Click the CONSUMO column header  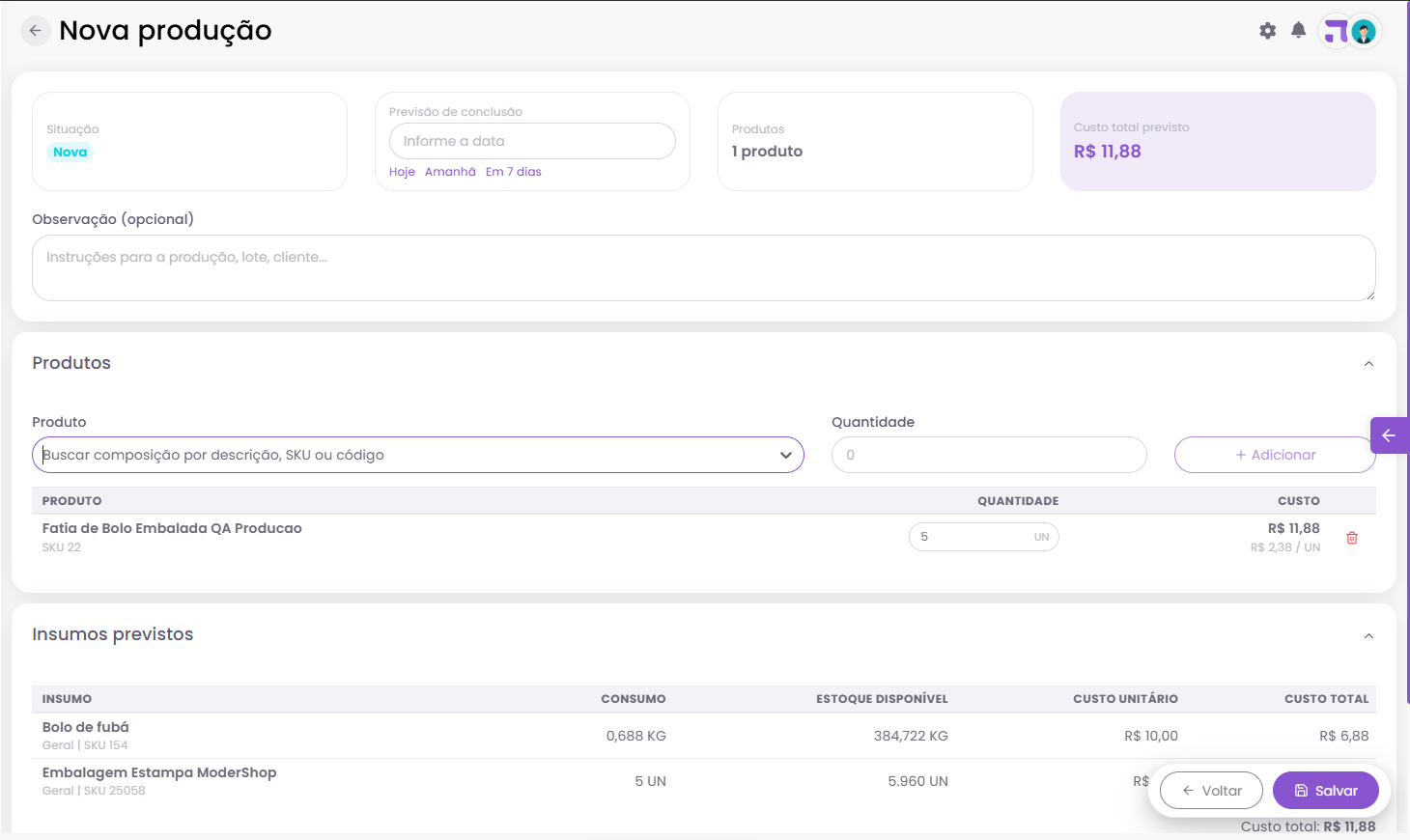click(x=634, y=699)
